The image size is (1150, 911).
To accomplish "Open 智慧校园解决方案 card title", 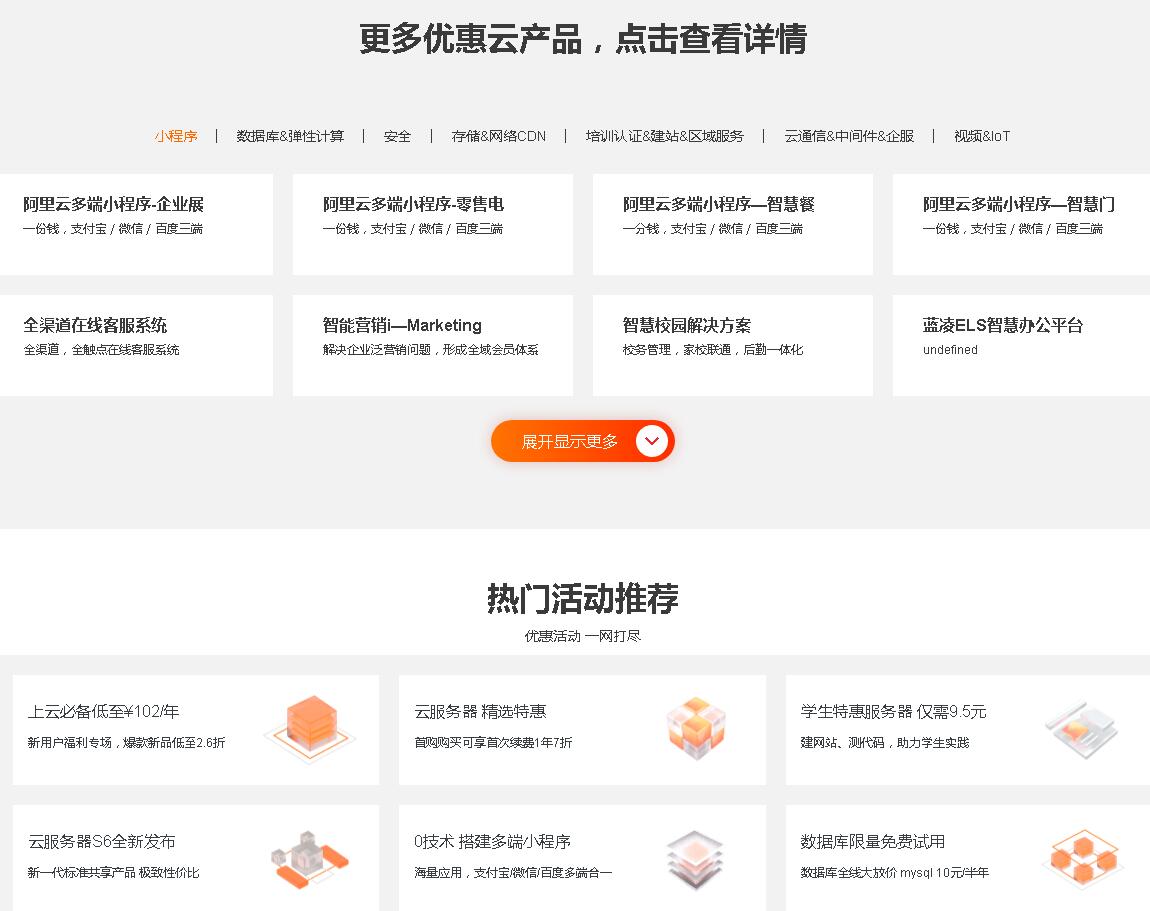I will point(686,325).
